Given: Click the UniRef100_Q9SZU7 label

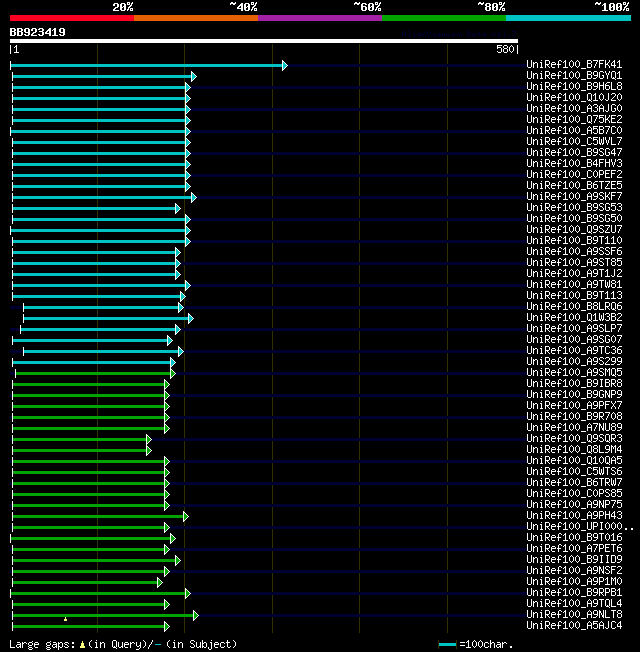Looking at the screenshot, I should (574, 230).
